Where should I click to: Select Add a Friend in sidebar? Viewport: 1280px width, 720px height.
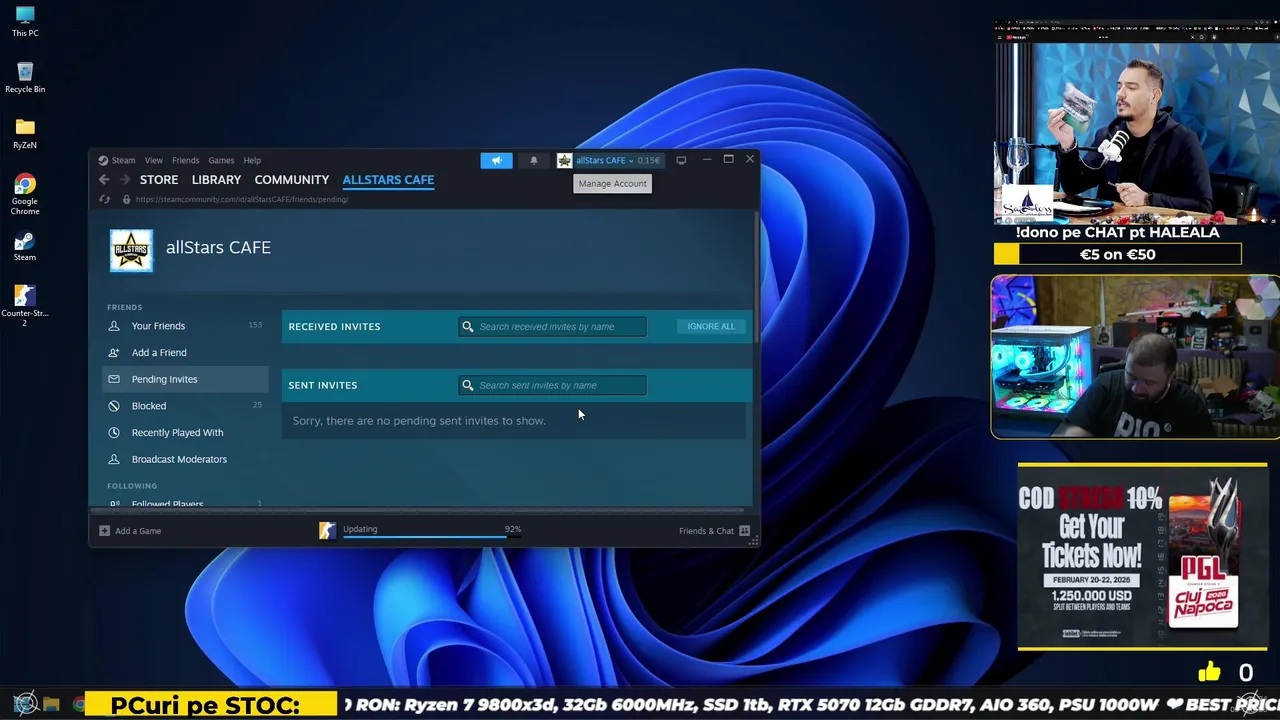pyautogui.click(x=185, y=352)
